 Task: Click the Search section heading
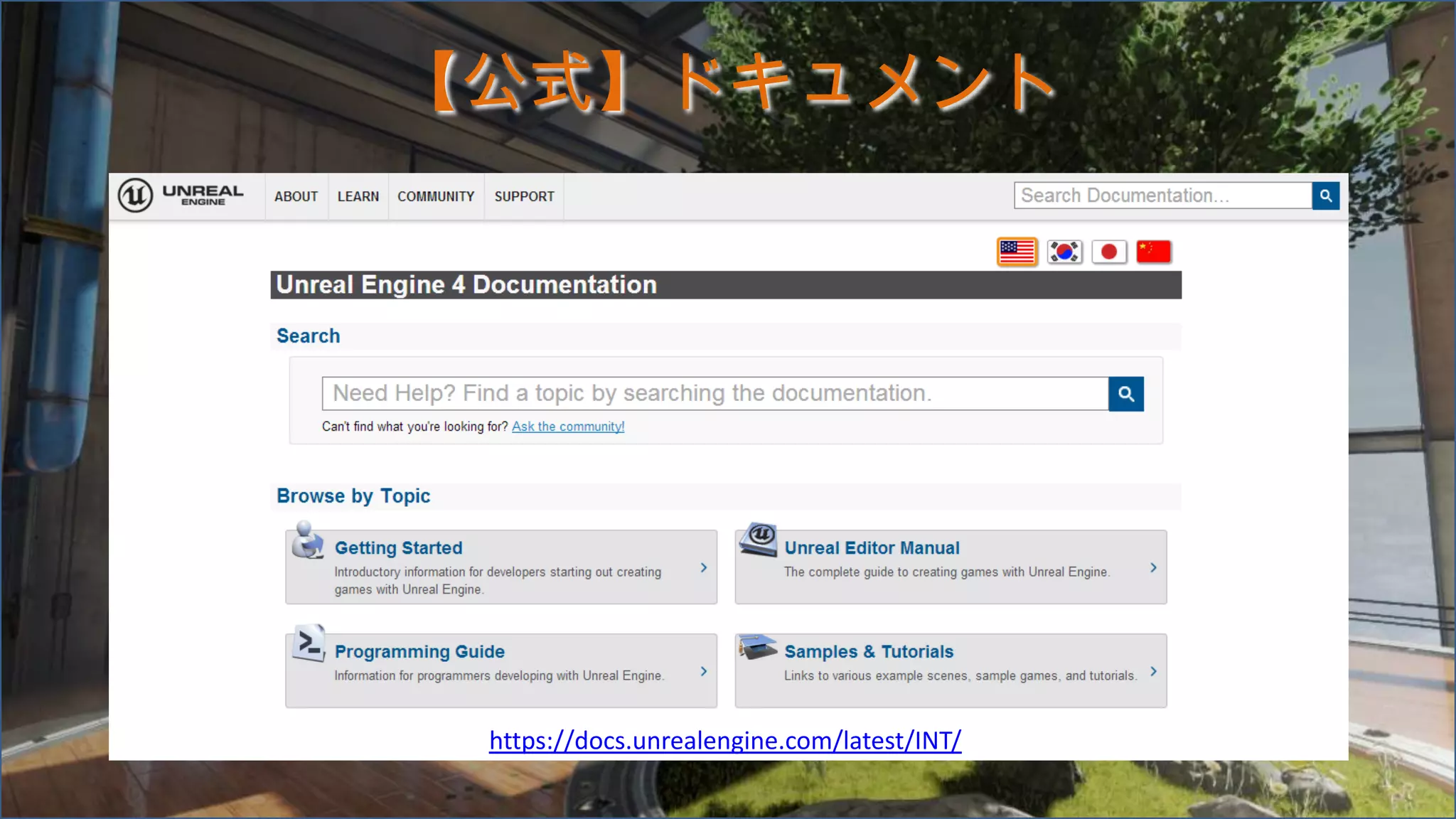(308, 336)
